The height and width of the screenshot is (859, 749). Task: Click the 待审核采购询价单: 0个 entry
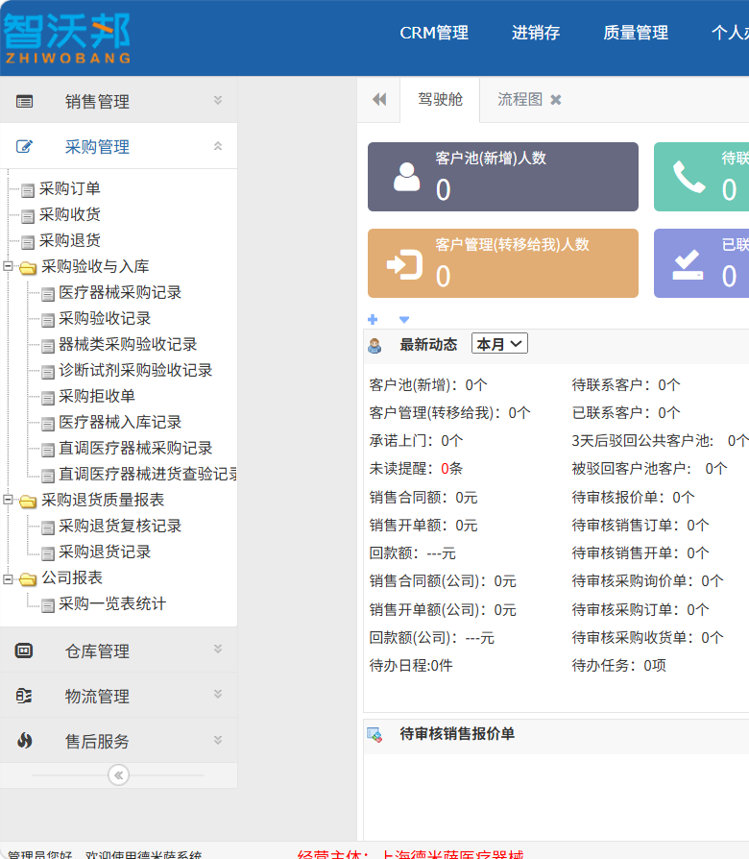point(648,581)
